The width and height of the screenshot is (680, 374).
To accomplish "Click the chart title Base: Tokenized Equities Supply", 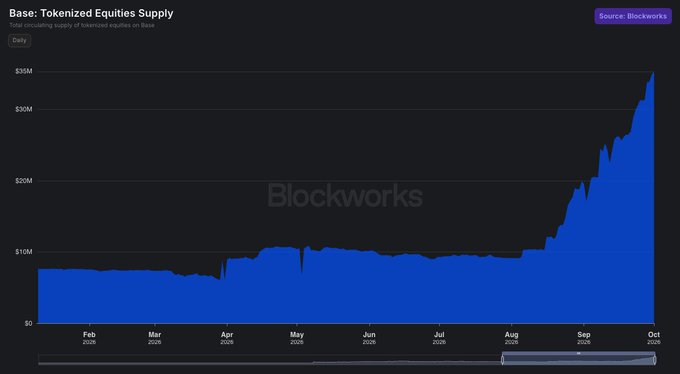I will point(91,13).
